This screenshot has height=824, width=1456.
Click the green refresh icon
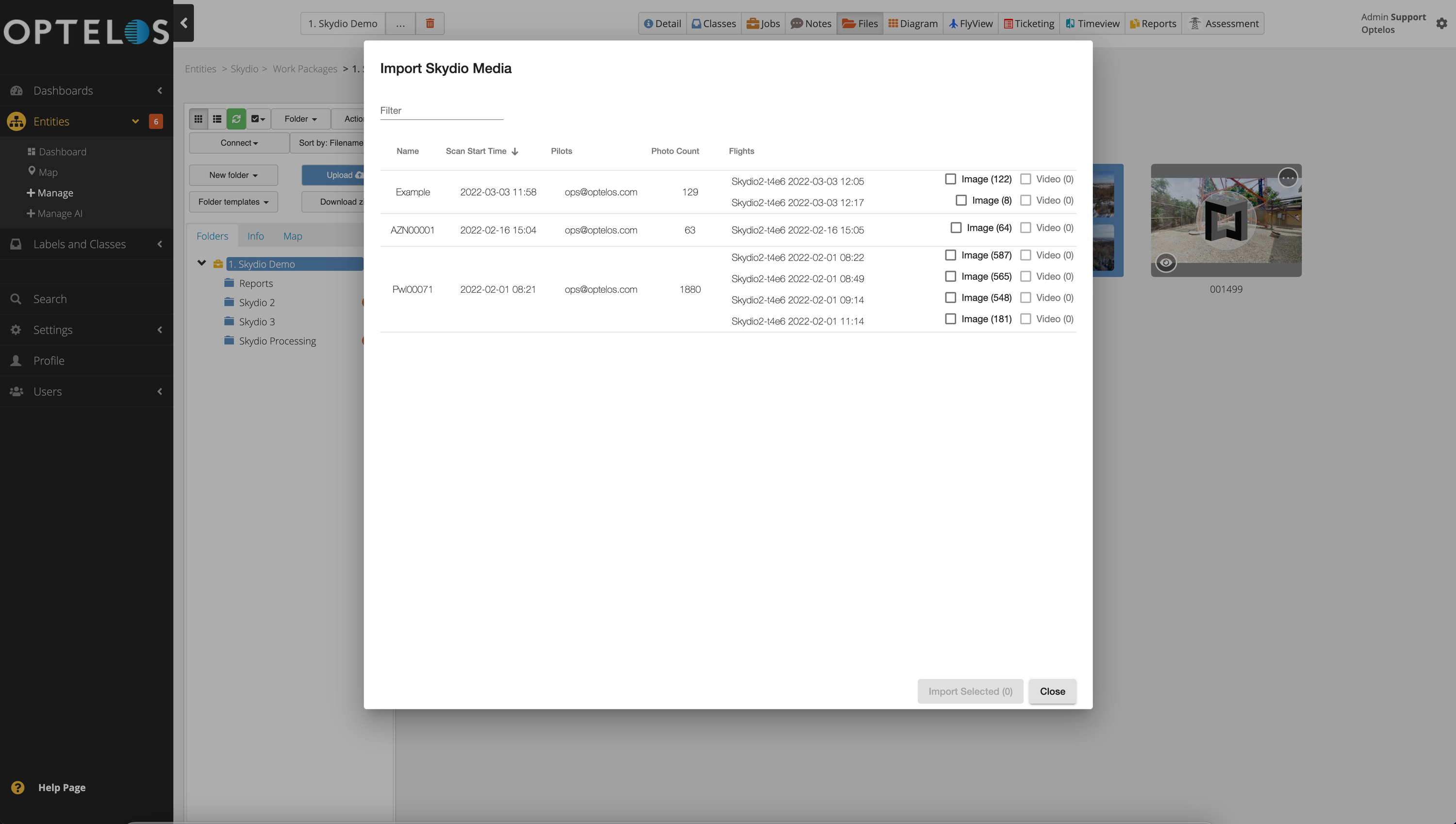click(236, 119)
